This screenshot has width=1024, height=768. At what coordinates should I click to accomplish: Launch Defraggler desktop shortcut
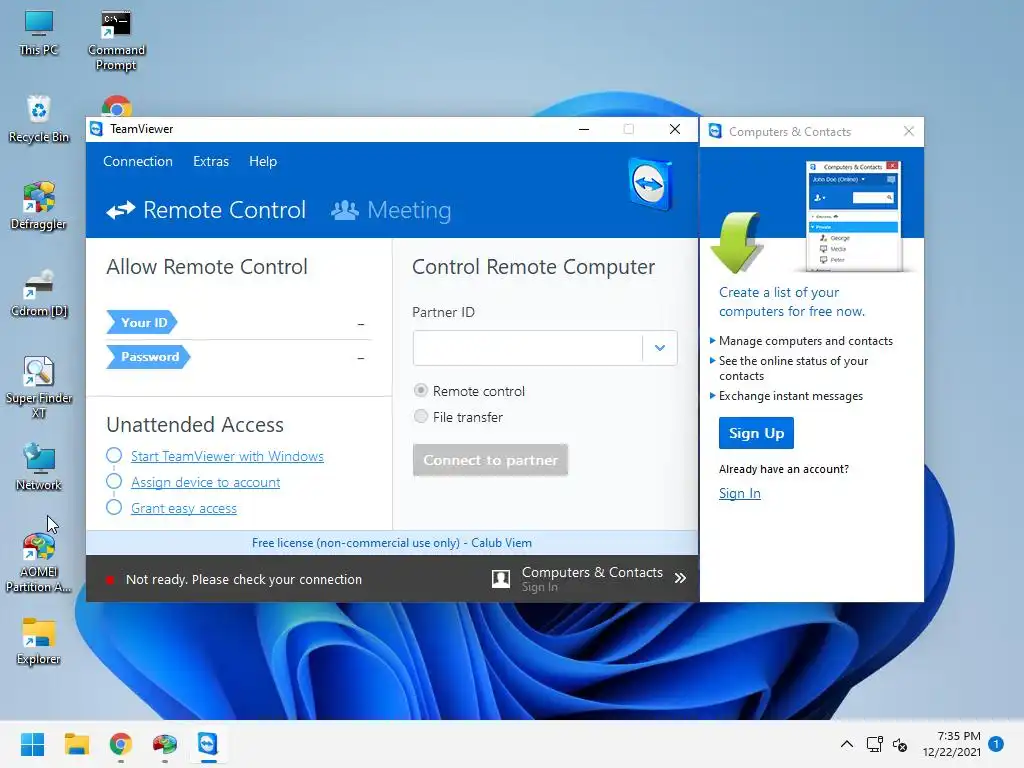click(39, 206)
